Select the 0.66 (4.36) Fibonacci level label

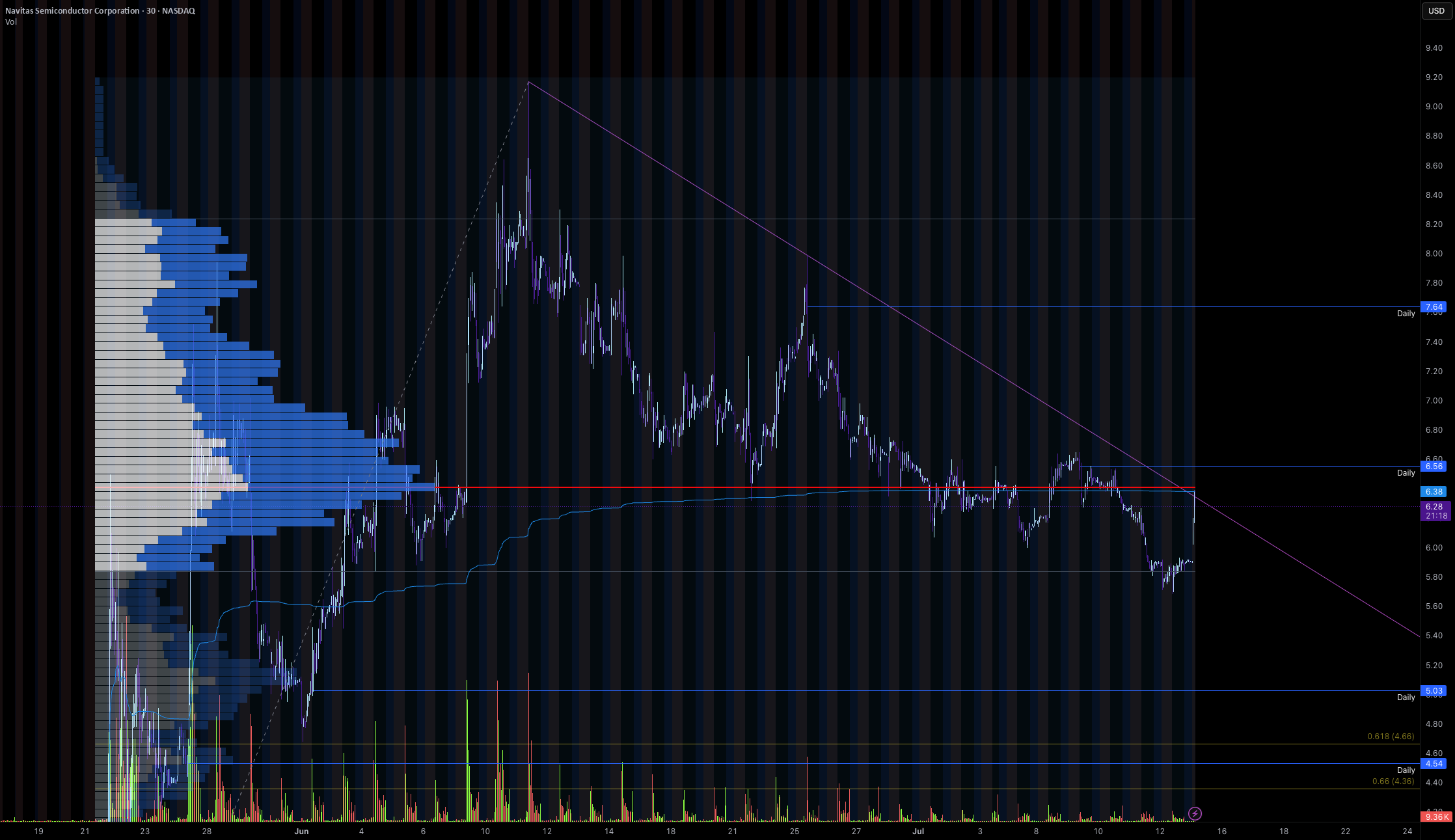coord(1393,781)
